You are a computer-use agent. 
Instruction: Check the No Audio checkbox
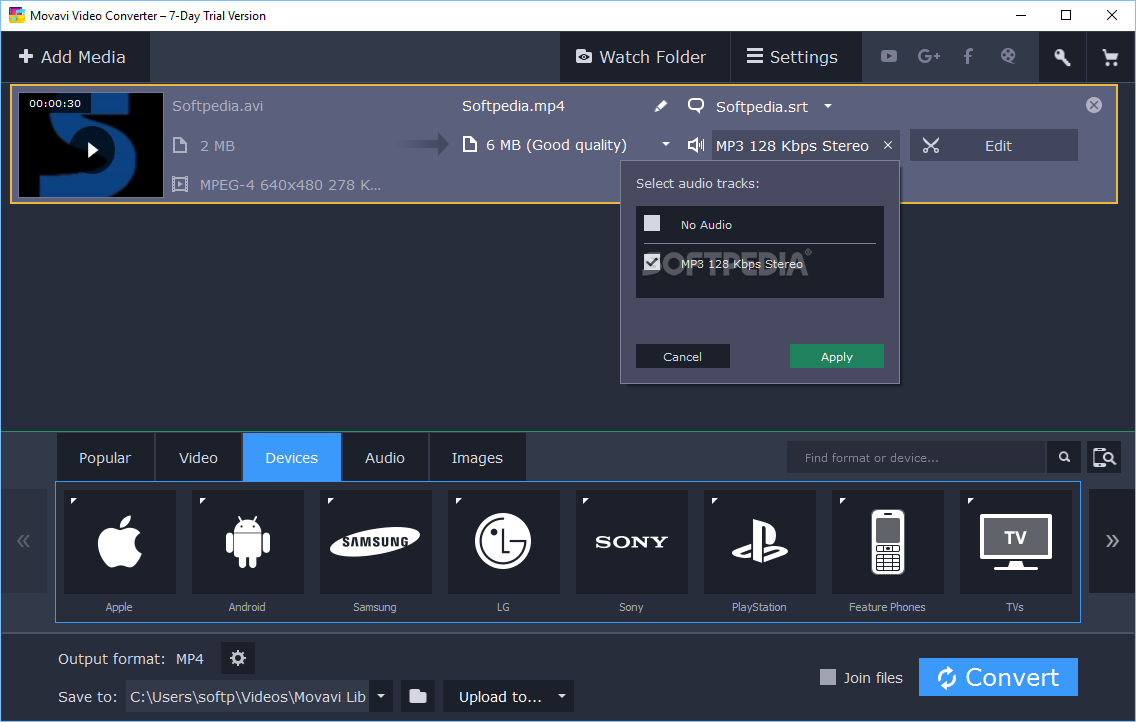(652, 223)
